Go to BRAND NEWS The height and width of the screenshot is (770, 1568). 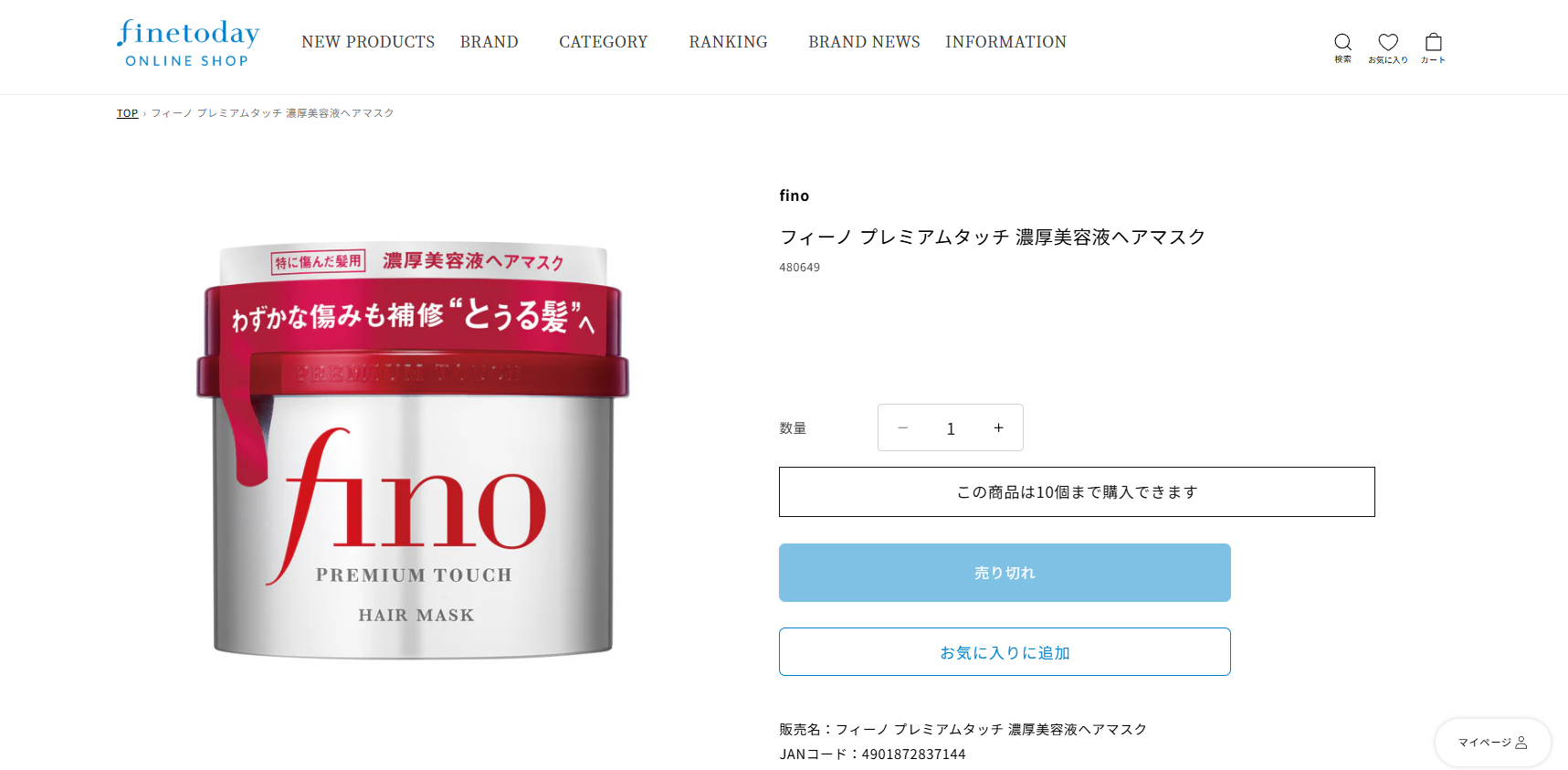point(864,42)
